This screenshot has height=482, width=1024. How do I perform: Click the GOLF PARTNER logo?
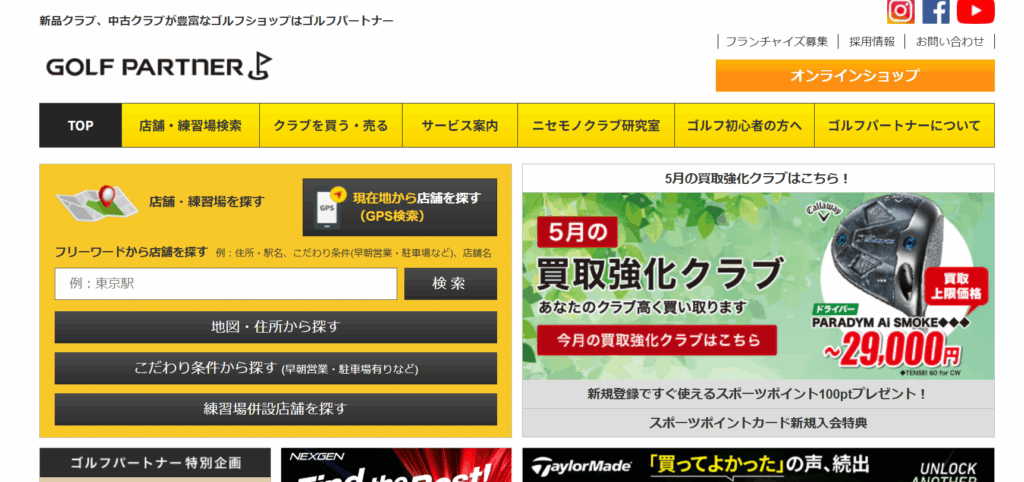(159, 66)
